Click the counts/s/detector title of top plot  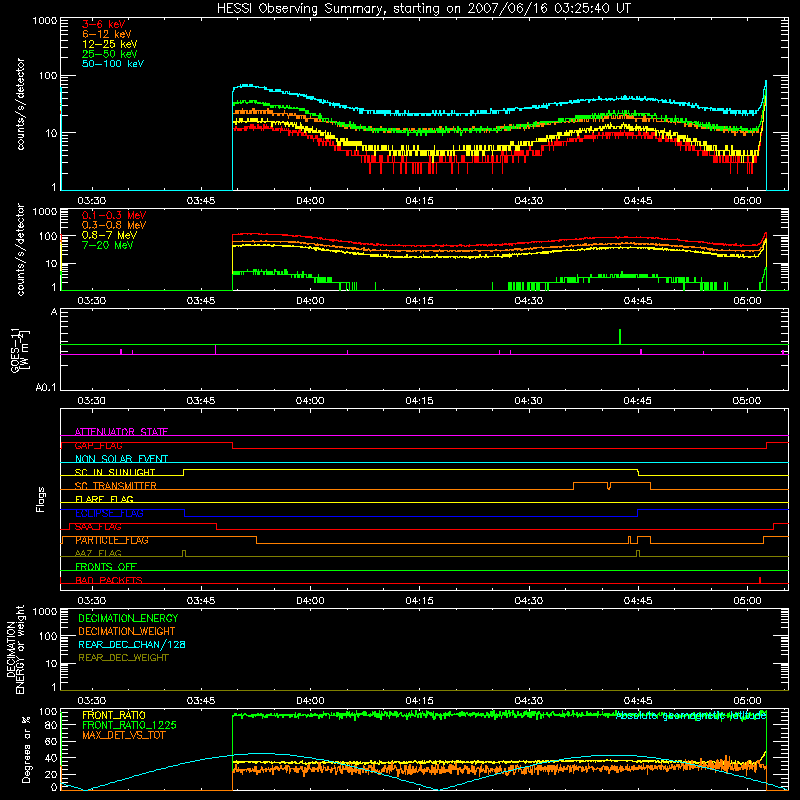[x=20, y=104]
